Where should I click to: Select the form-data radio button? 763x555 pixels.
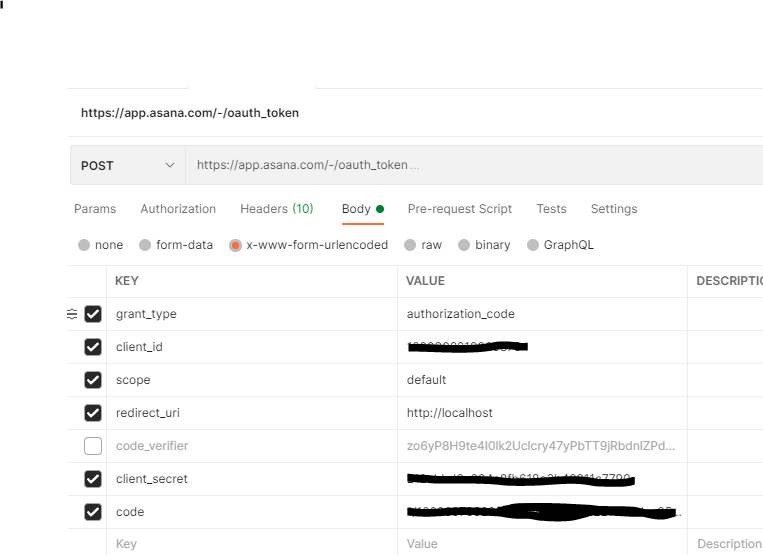click(x=145, y=245)
